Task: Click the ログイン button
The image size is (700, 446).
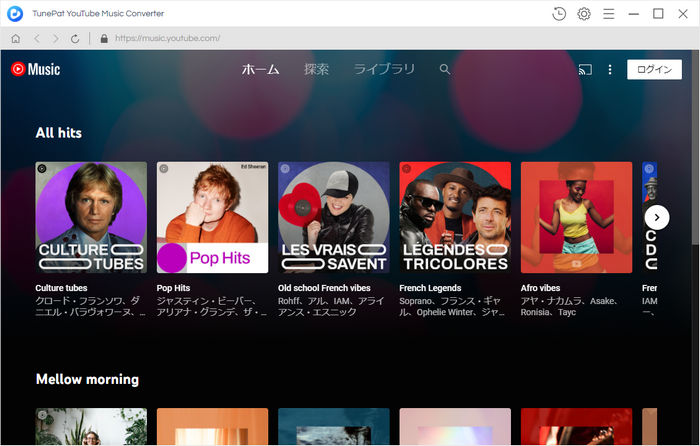Action: 654,69
